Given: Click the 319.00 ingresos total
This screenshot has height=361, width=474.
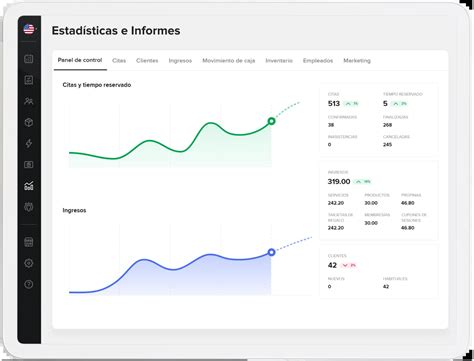Looking at the screenshot, I should (x=339, y=182).
